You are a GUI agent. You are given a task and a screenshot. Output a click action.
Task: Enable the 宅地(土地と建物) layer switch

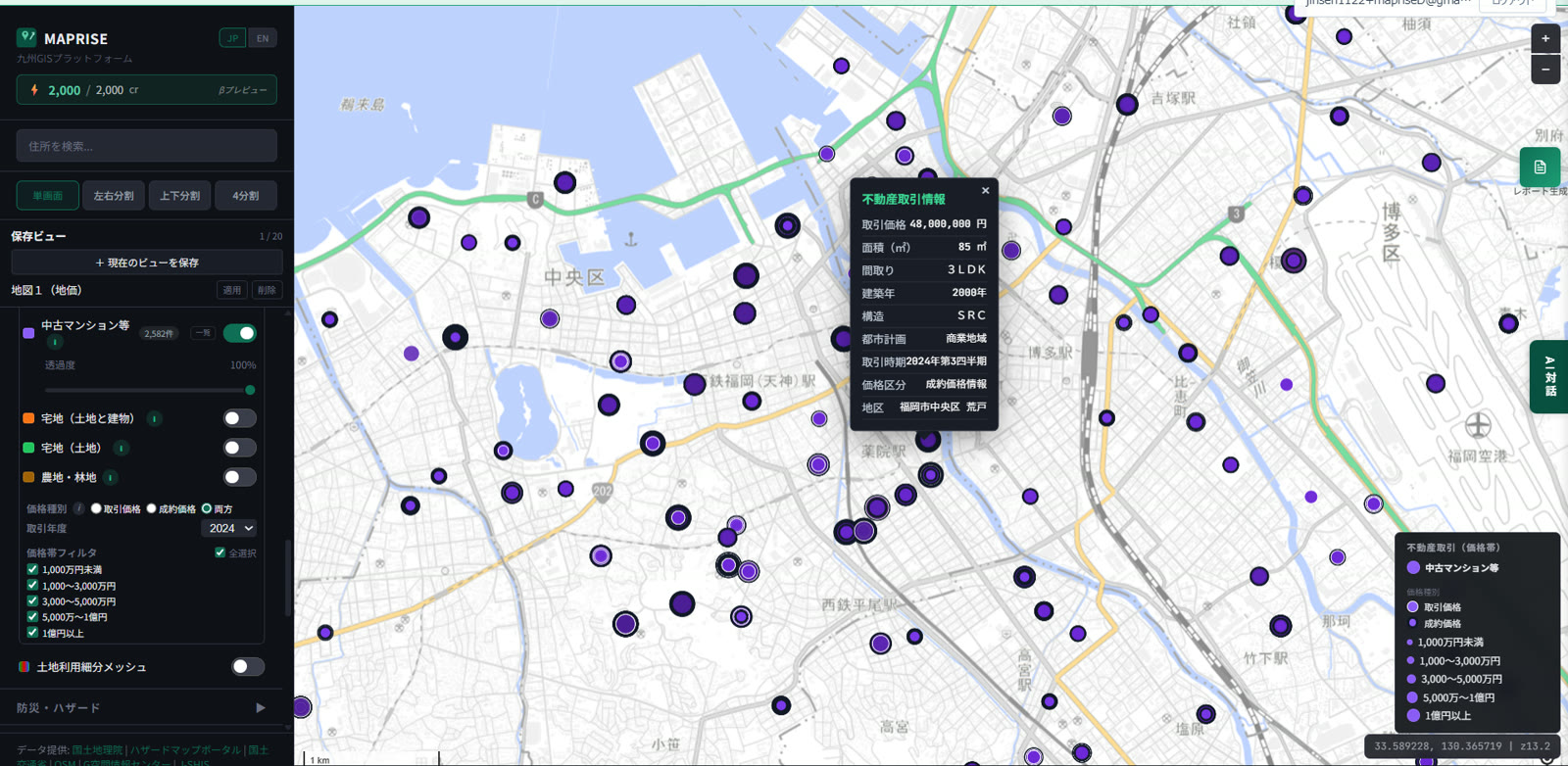[x=239, y=418]
